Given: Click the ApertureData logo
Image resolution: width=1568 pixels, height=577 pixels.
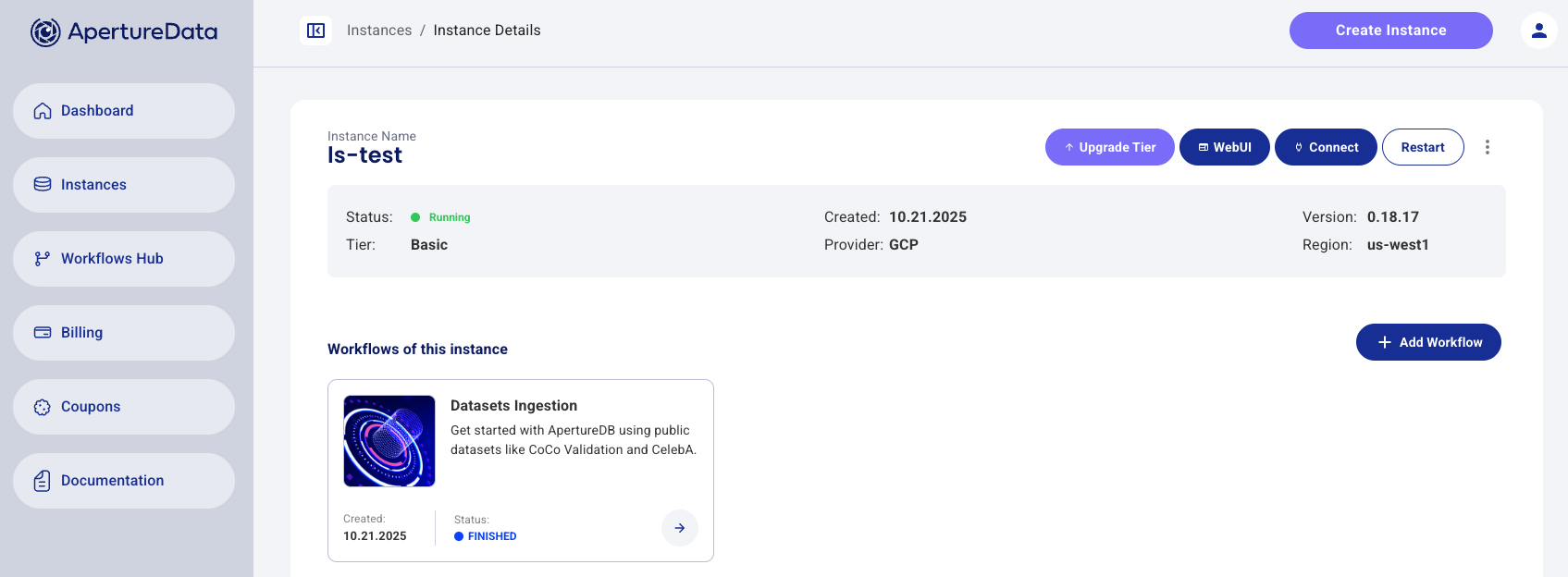Looking at the screenshot, I should [x=124, y=32].
